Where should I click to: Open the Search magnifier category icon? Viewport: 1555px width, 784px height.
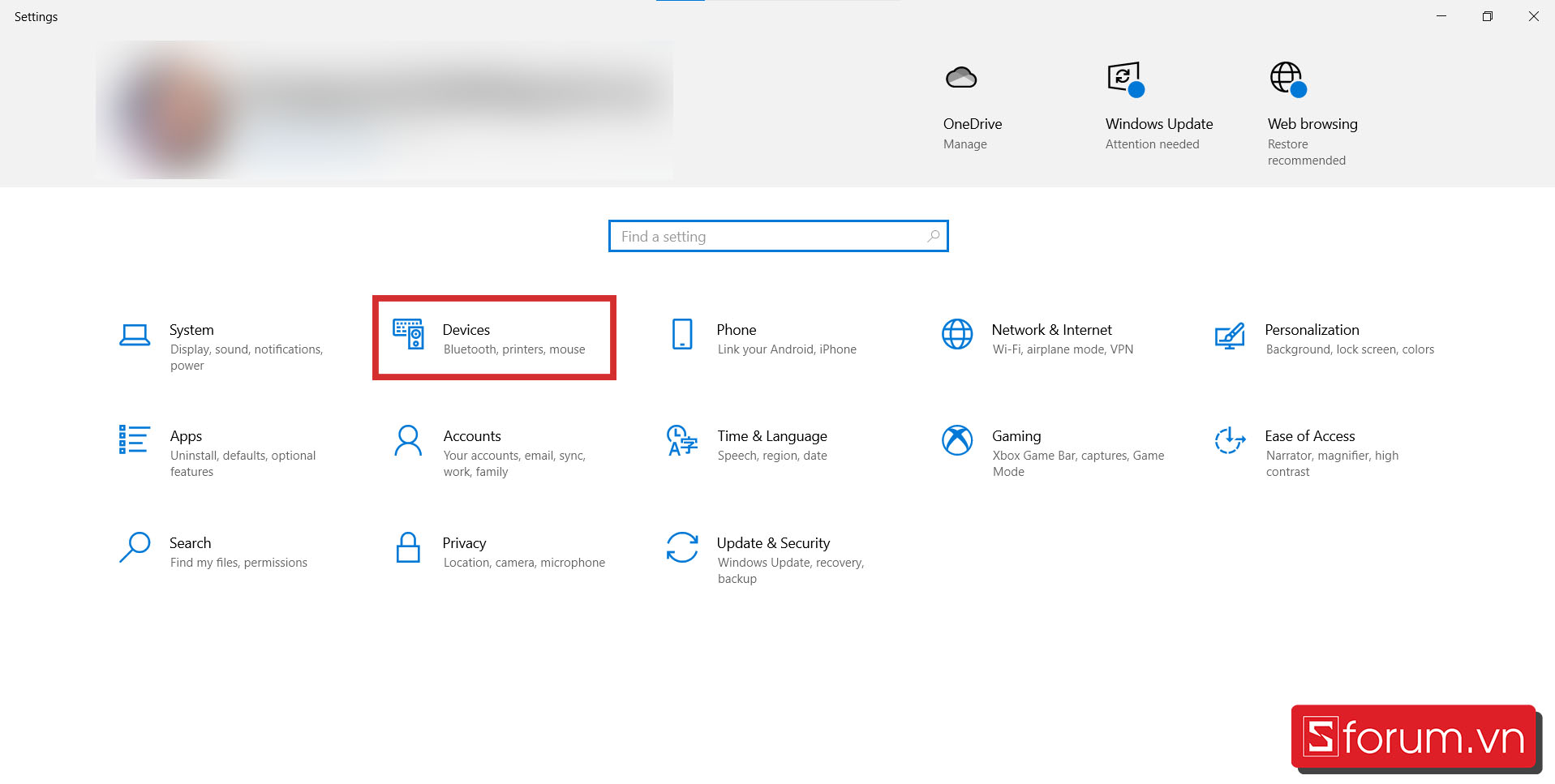coord(135,547)
